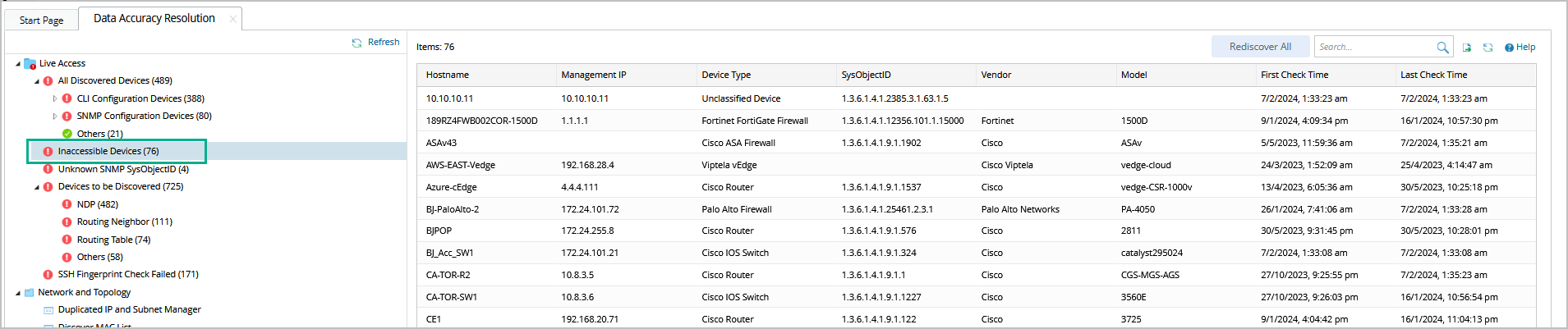This screenshot has height=329, width=1568.
Task: Click the Live Access folder icon
Action: click(30, 64)
